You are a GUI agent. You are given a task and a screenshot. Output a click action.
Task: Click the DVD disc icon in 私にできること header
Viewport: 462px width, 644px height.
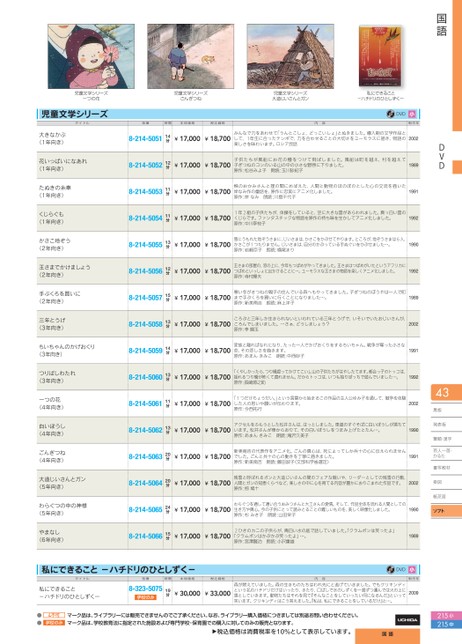coord(391,570)
